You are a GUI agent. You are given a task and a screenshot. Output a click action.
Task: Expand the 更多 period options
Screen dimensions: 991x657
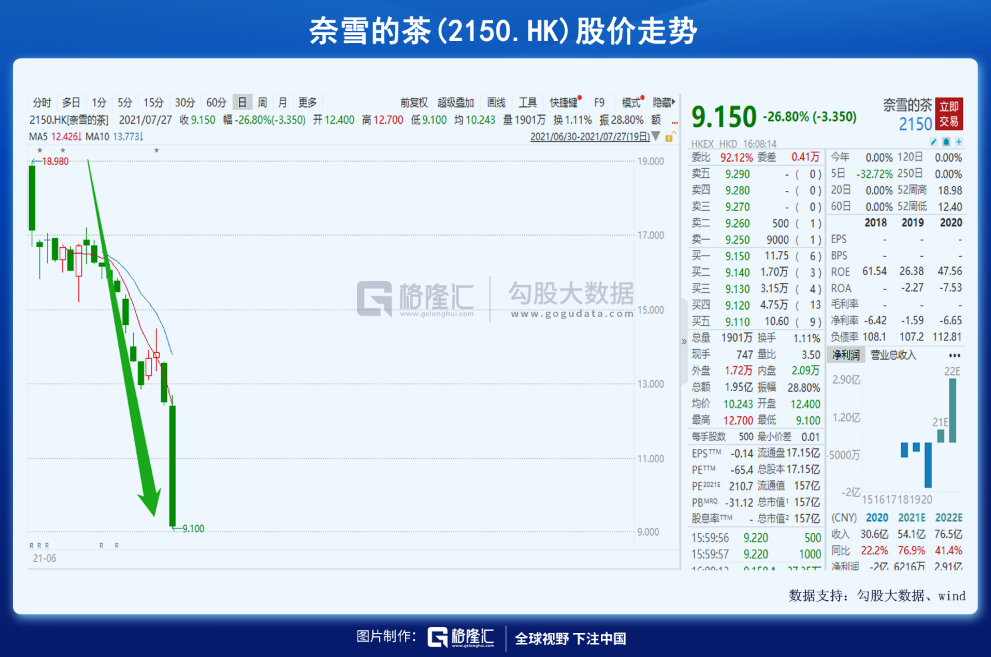pos(308,102)
